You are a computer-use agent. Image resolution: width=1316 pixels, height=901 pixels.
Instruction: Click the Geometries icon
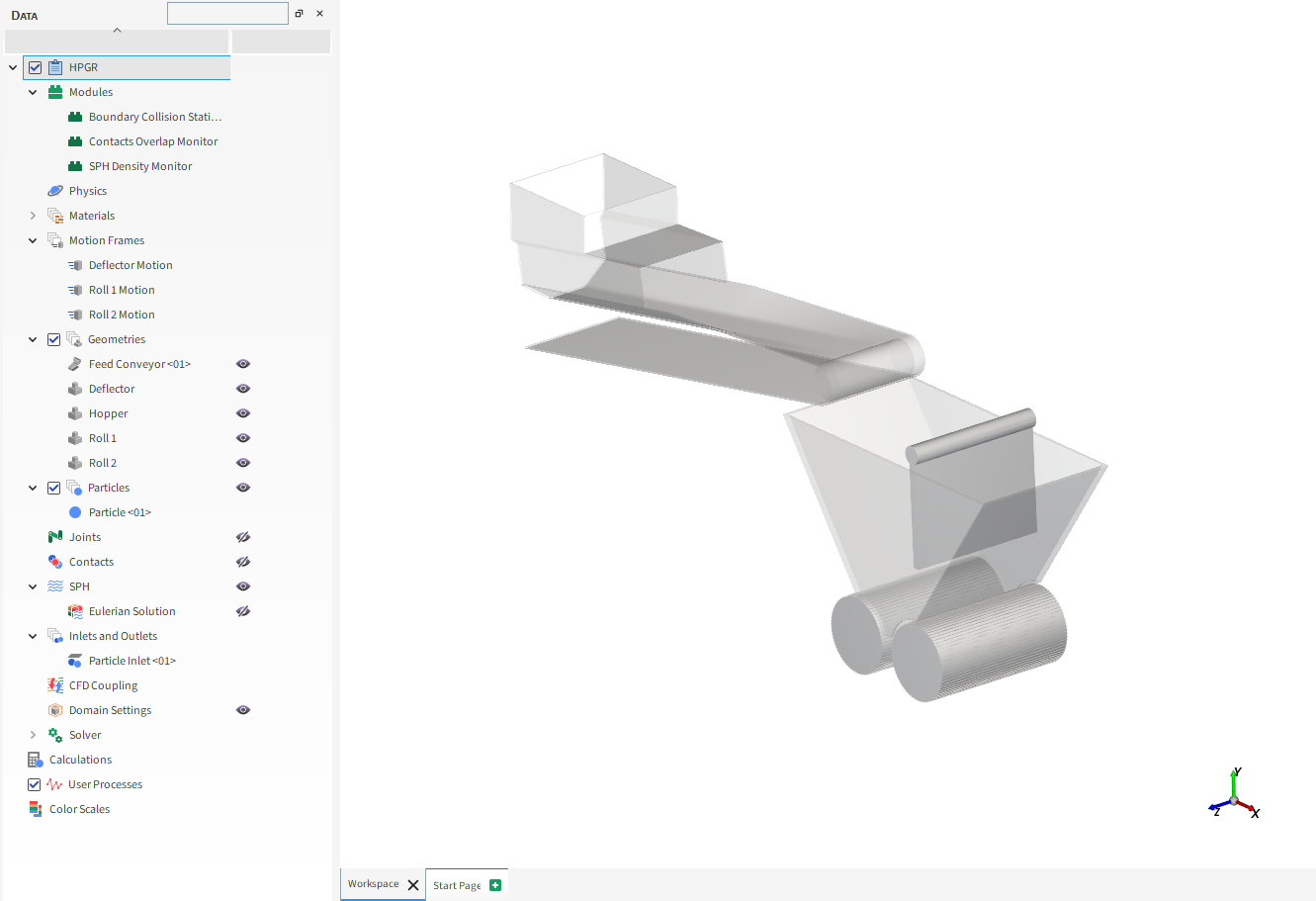point(74,339)
